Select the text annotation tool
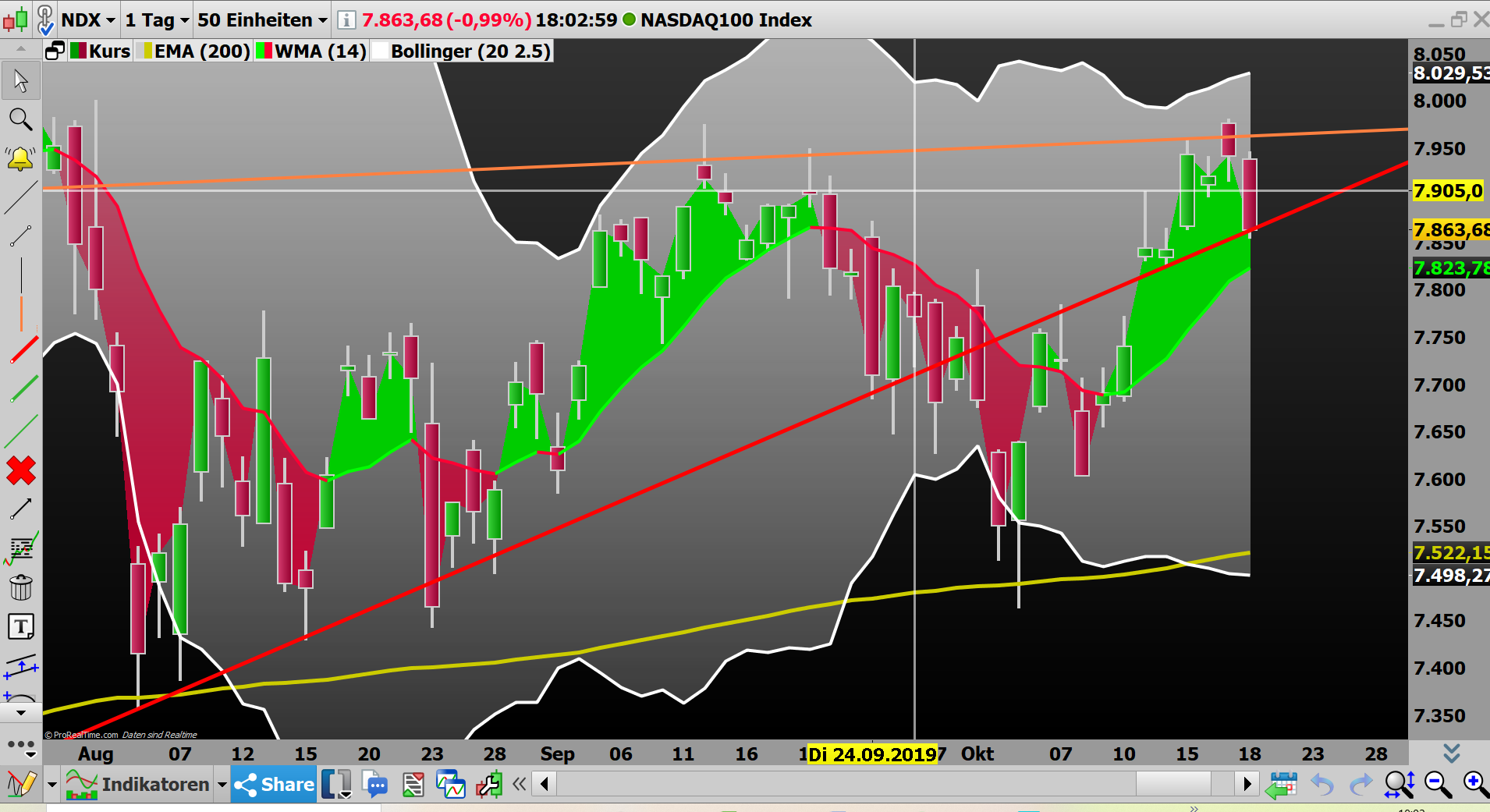Screen dimensions: 1490x812 pyautogui.click(x=21, y=626)
